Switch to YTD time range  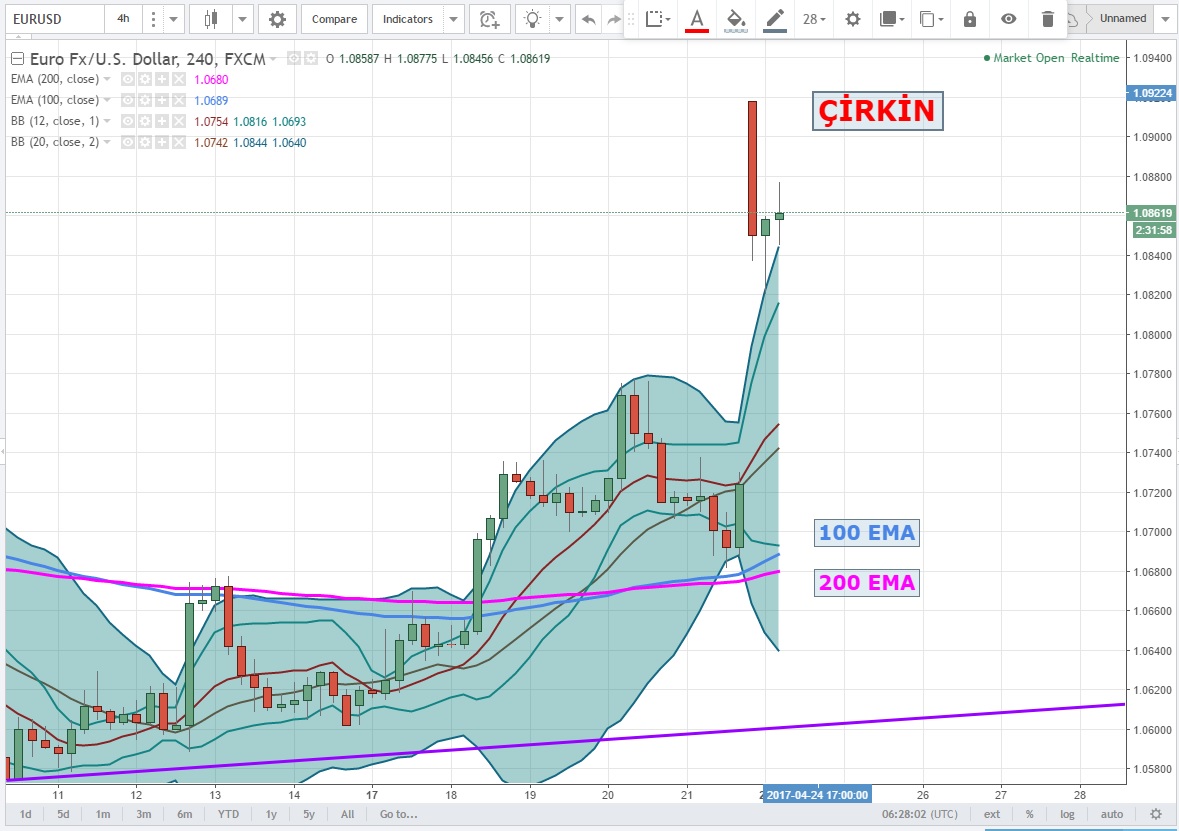(228, 814)
